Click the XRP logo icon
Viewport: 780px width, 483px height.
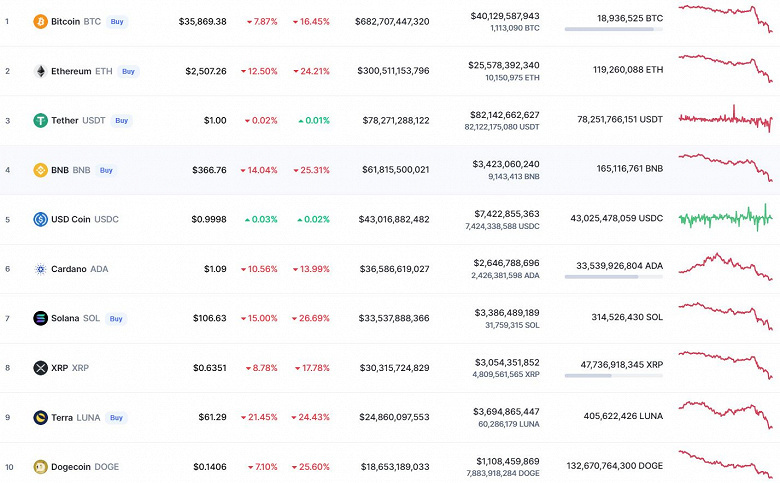click(x=40, y=368)
